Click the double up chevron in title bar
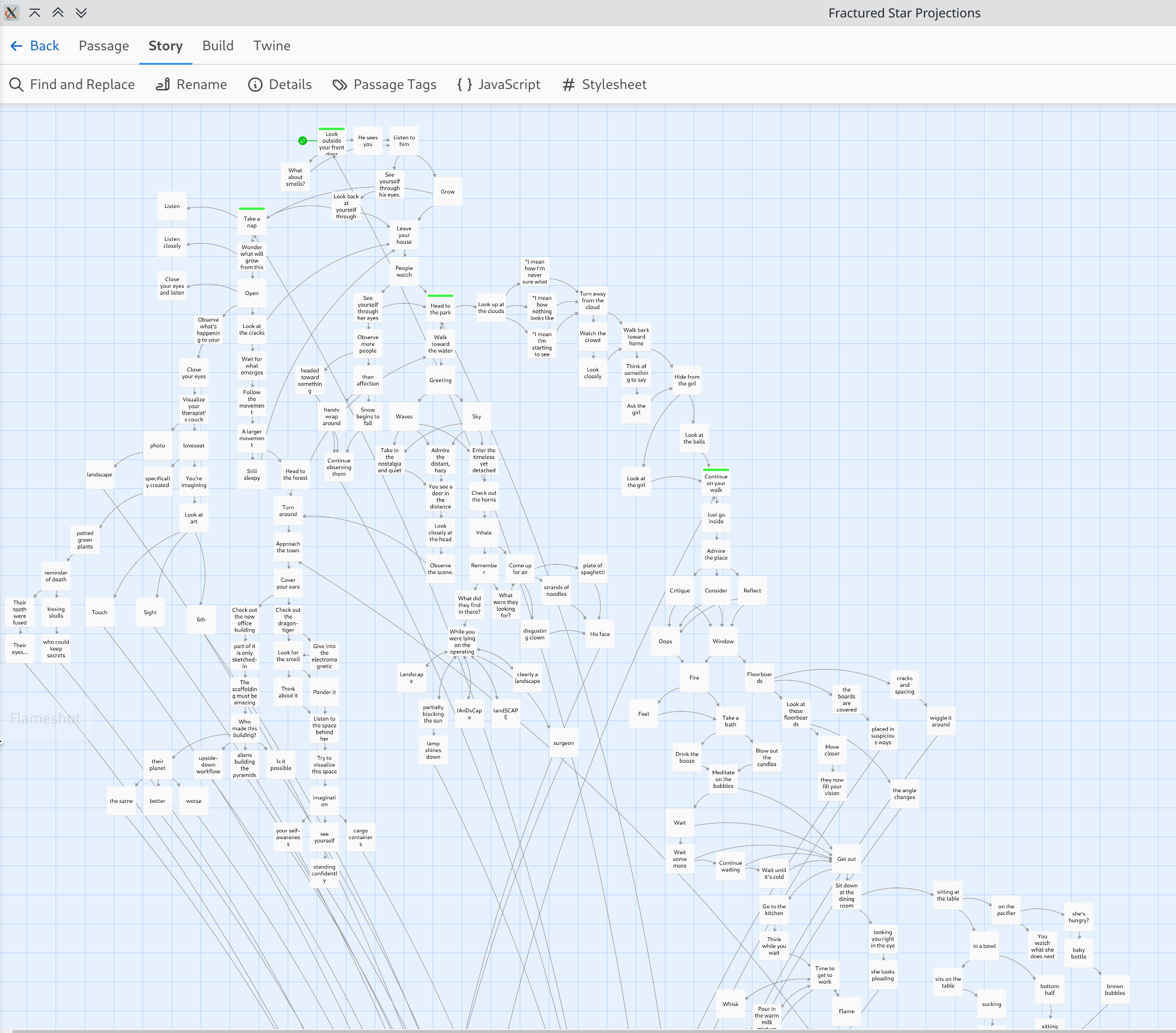The height and width of the screenshot is (1033, 1176). (58, 13)
